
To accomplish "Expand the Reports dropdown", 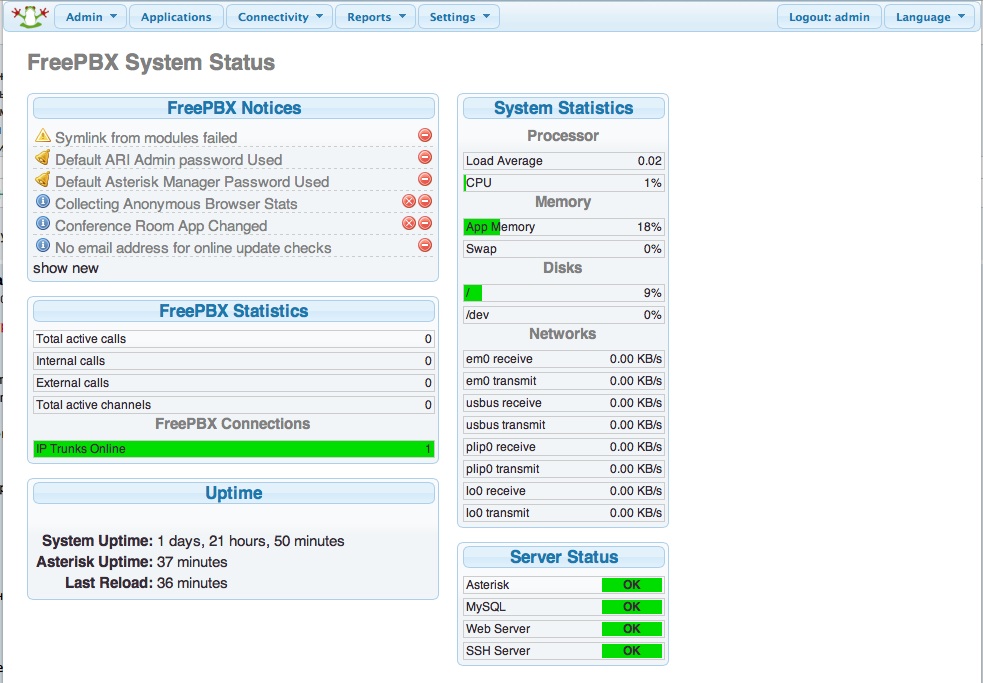I will click(x=375, y=17).
